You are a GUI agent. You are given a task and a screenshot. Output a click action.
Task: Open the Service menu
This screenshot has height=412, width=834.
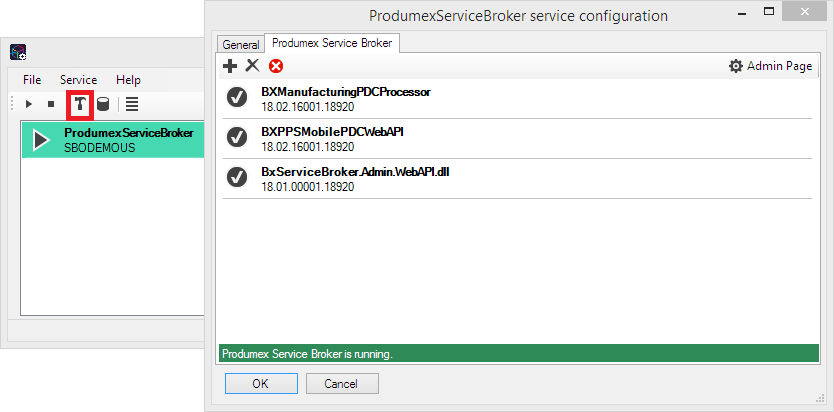78,79
